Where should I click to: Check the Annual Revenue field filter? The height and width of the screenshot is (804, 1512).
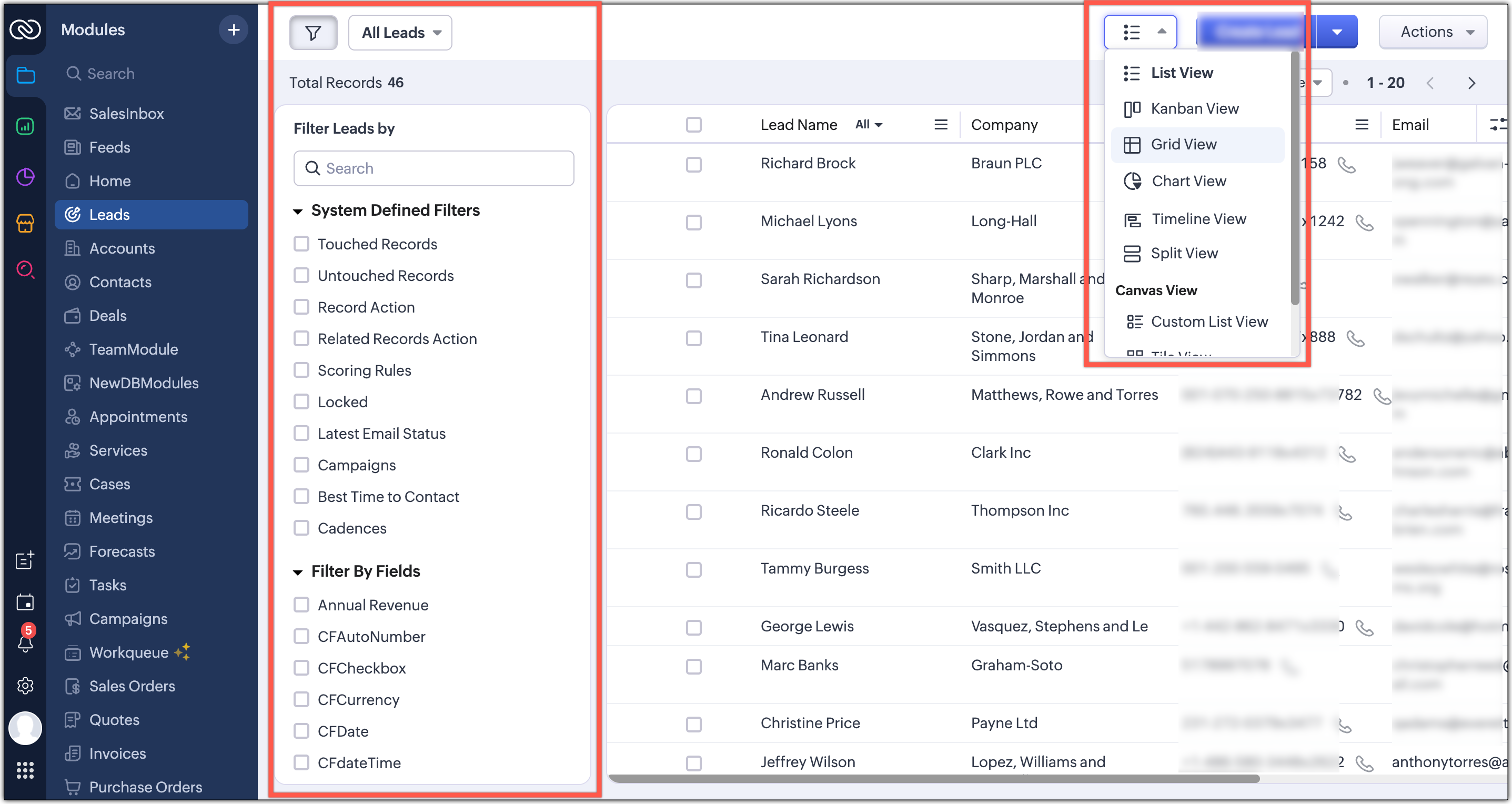(301, 605)
